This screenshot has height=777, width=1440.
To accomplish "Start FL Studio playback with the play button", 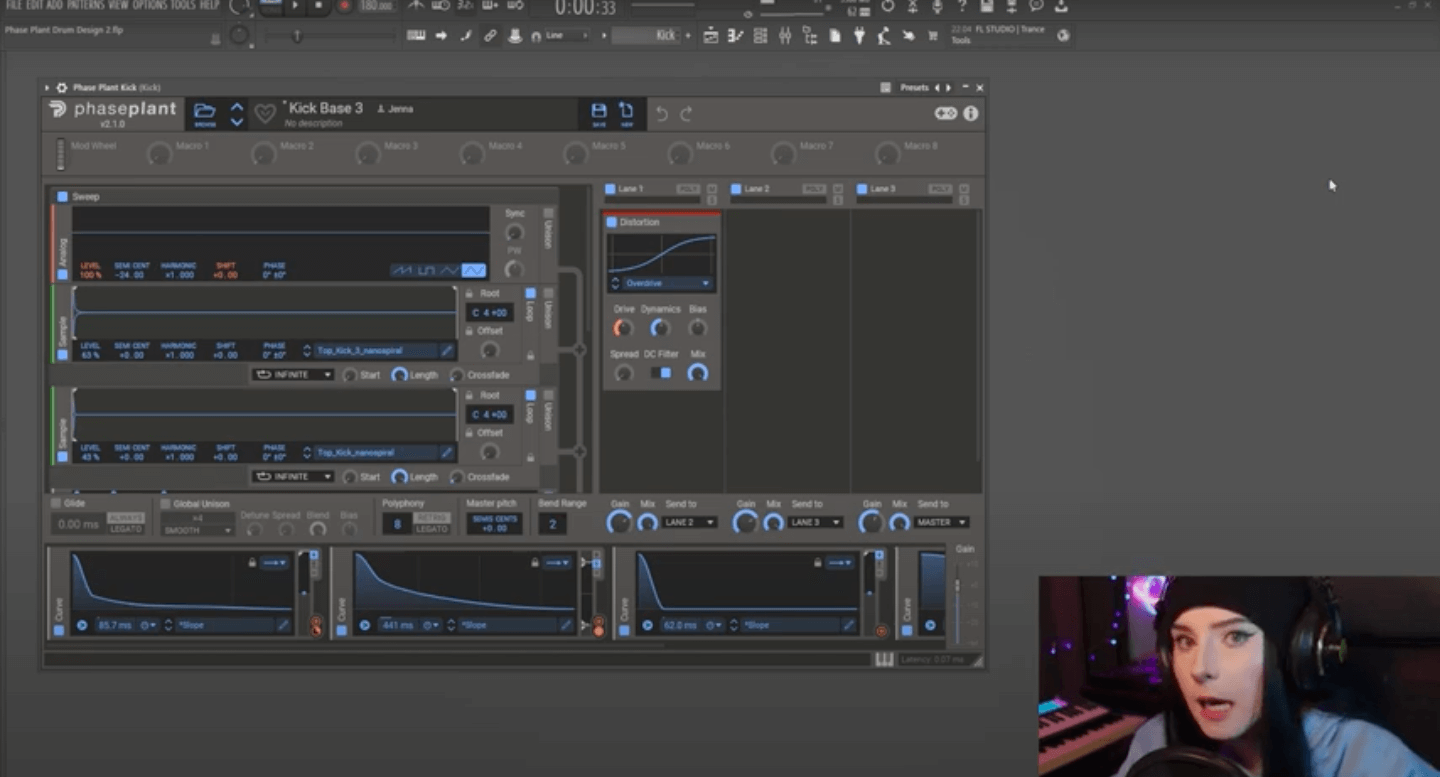I will 295,6.
